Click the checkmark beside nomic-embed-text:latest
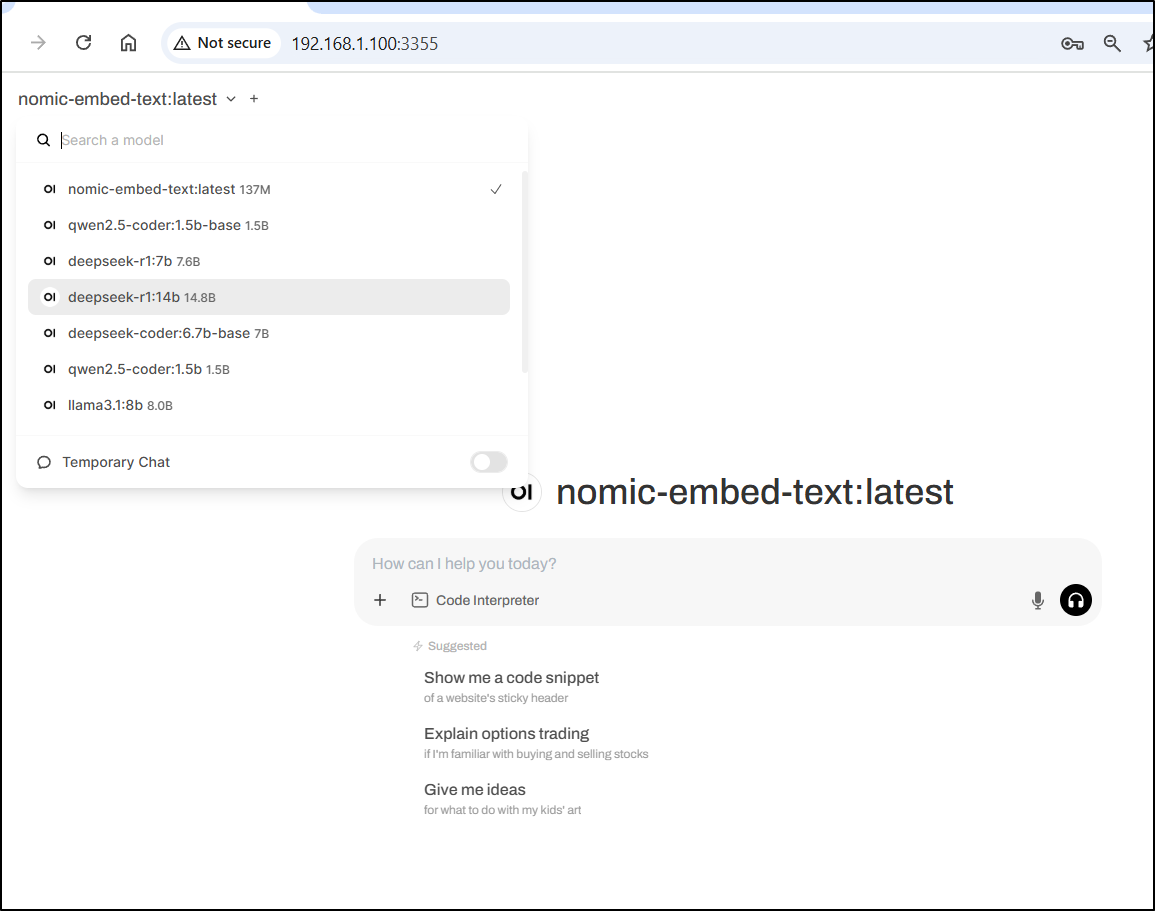 496,189
